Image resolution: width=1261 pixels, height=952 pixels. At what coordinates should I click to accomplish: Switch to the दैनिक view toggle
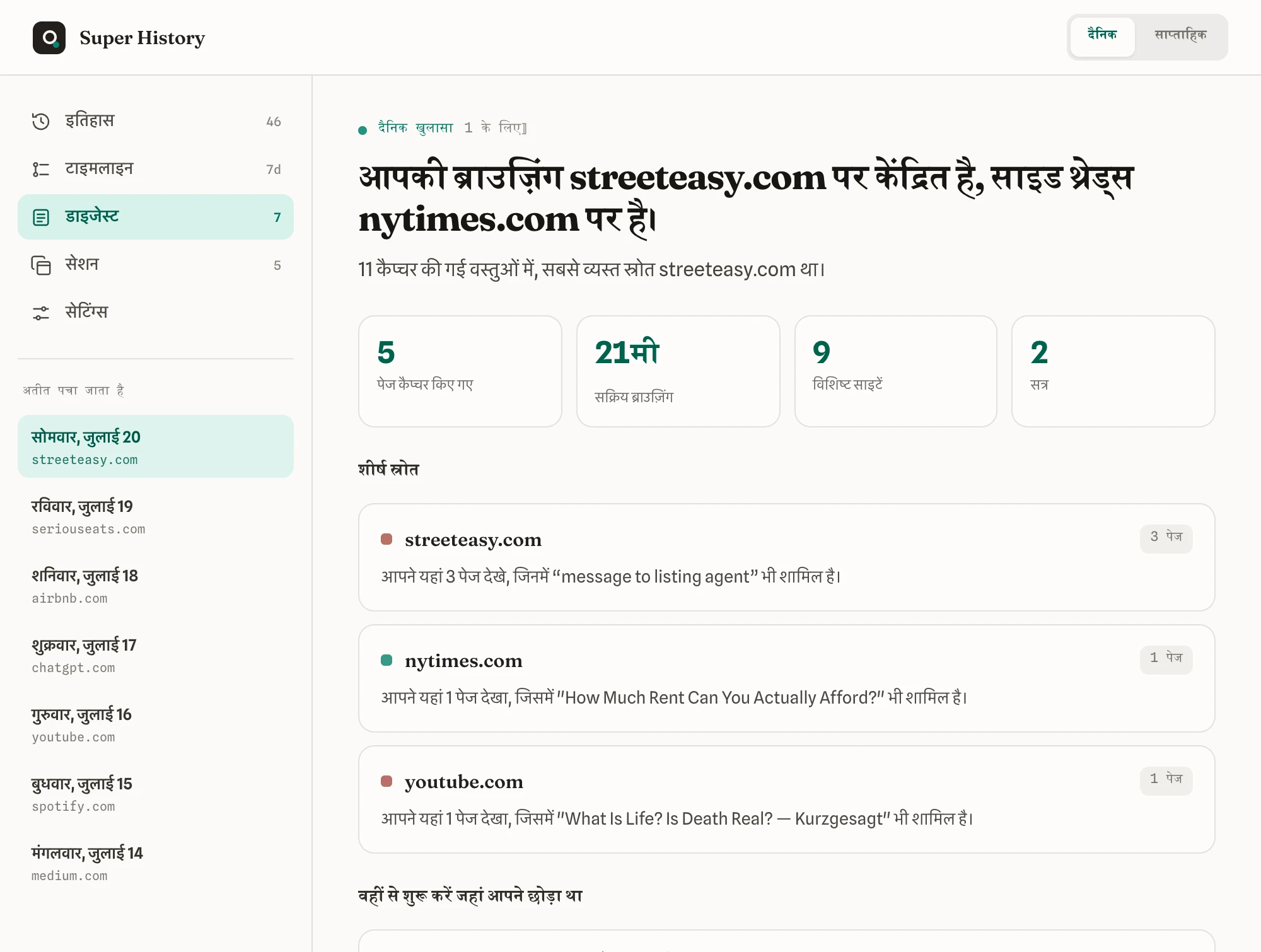tap(1102, 36)
